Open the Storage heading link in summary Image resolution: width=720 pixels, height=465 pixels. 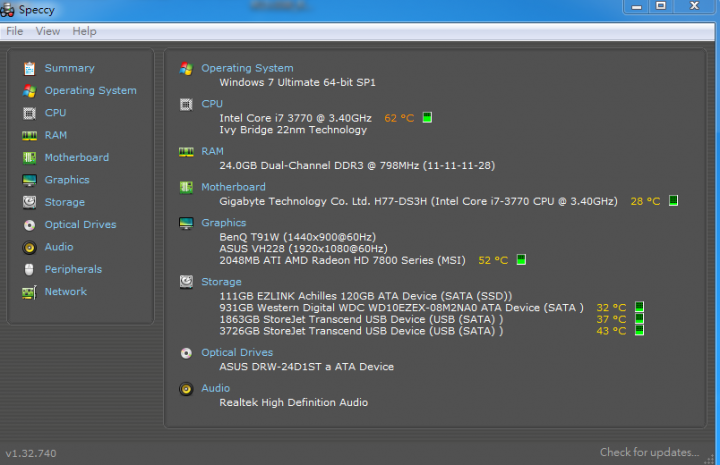221,282
